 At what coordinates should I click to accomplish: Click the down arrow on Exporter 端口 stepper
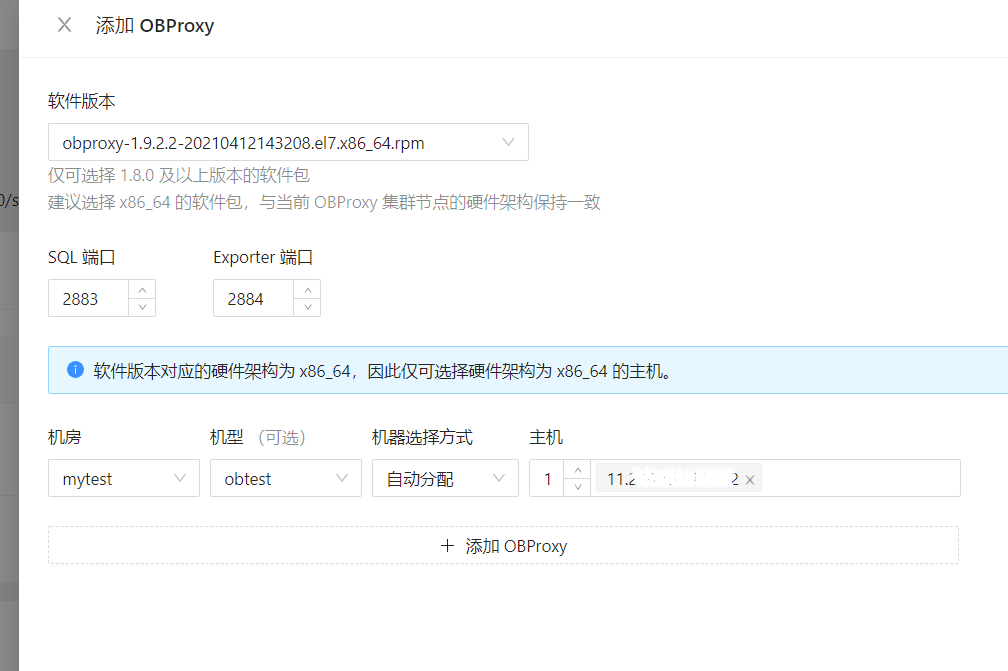309,306
